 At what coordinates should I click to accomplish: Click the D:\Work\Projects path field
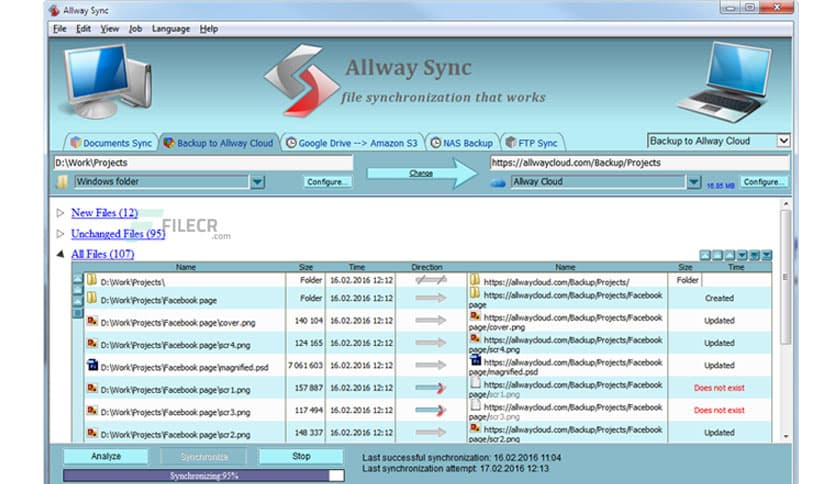point(203,163)
